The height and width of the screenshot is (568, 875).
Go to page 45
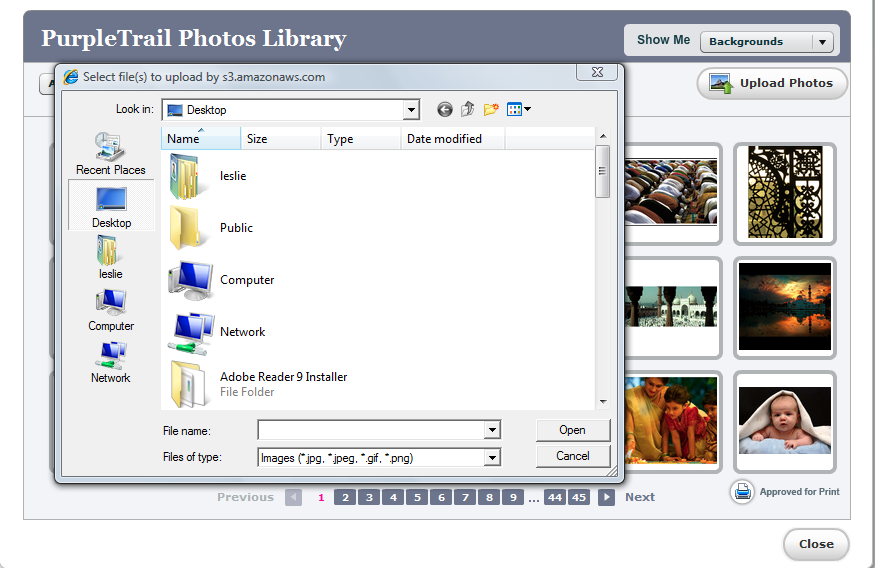[x=579, y=497]
